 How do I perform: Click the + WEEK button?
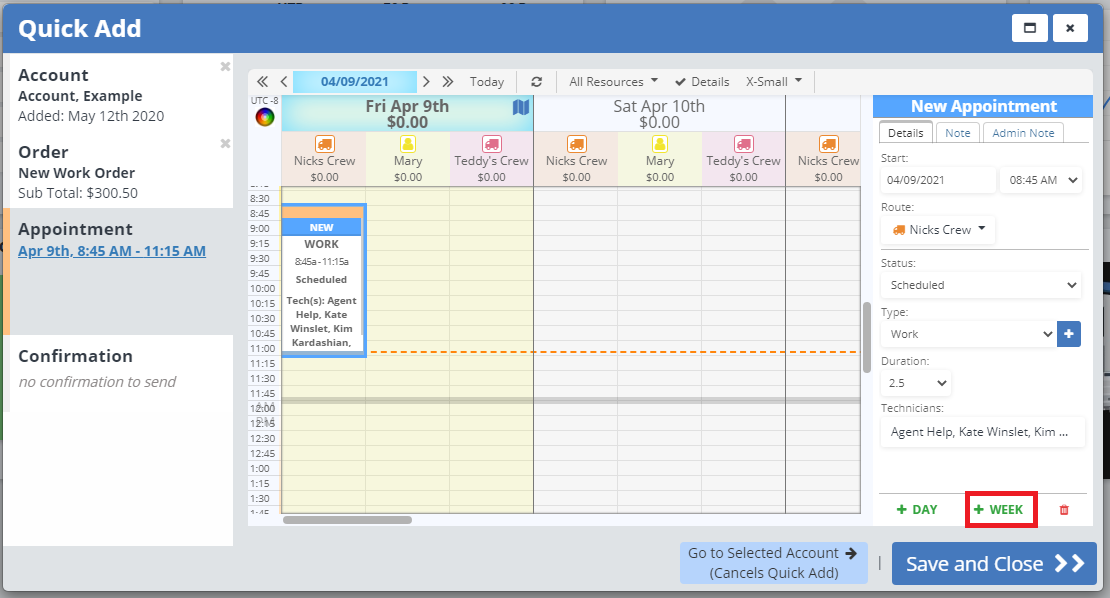pos(1000,510)
